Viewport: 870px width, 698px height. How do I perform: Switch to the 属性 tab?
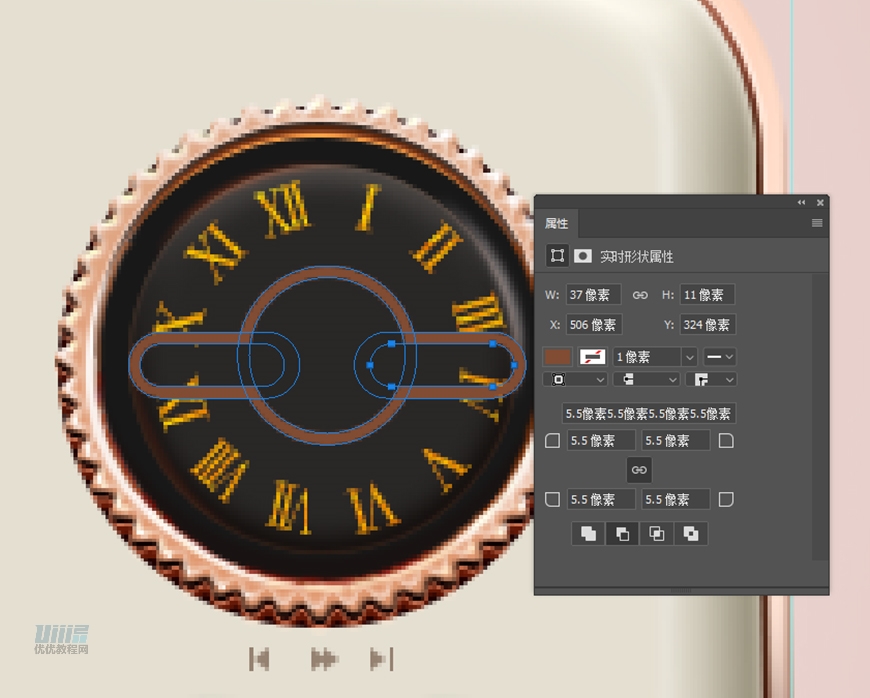pos(556,224)
